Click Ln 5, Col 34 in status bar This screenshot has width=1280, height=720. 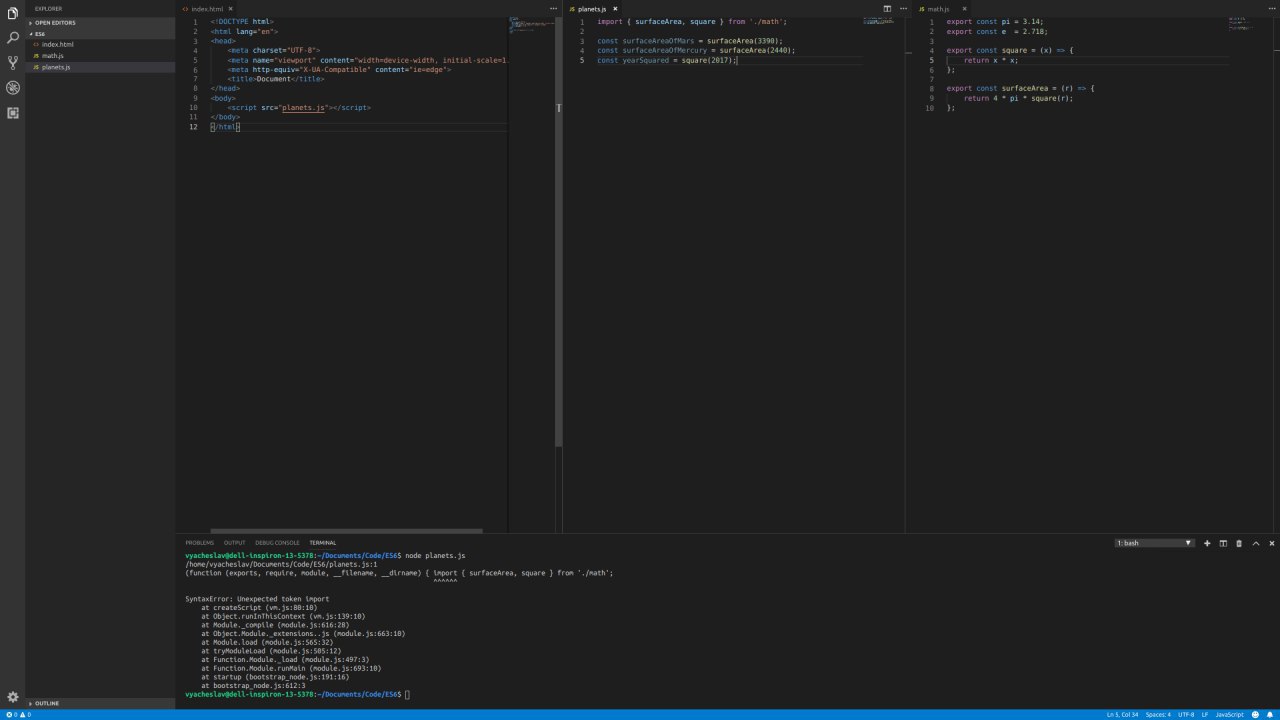tap(1122, 714)
